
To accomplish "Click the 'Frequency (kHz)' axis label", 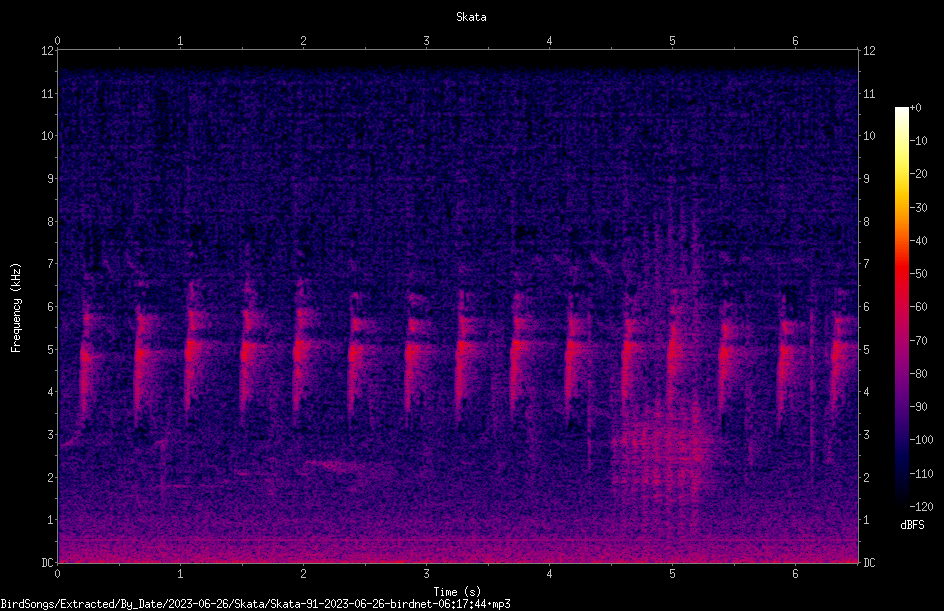I will tap(16, 308).
